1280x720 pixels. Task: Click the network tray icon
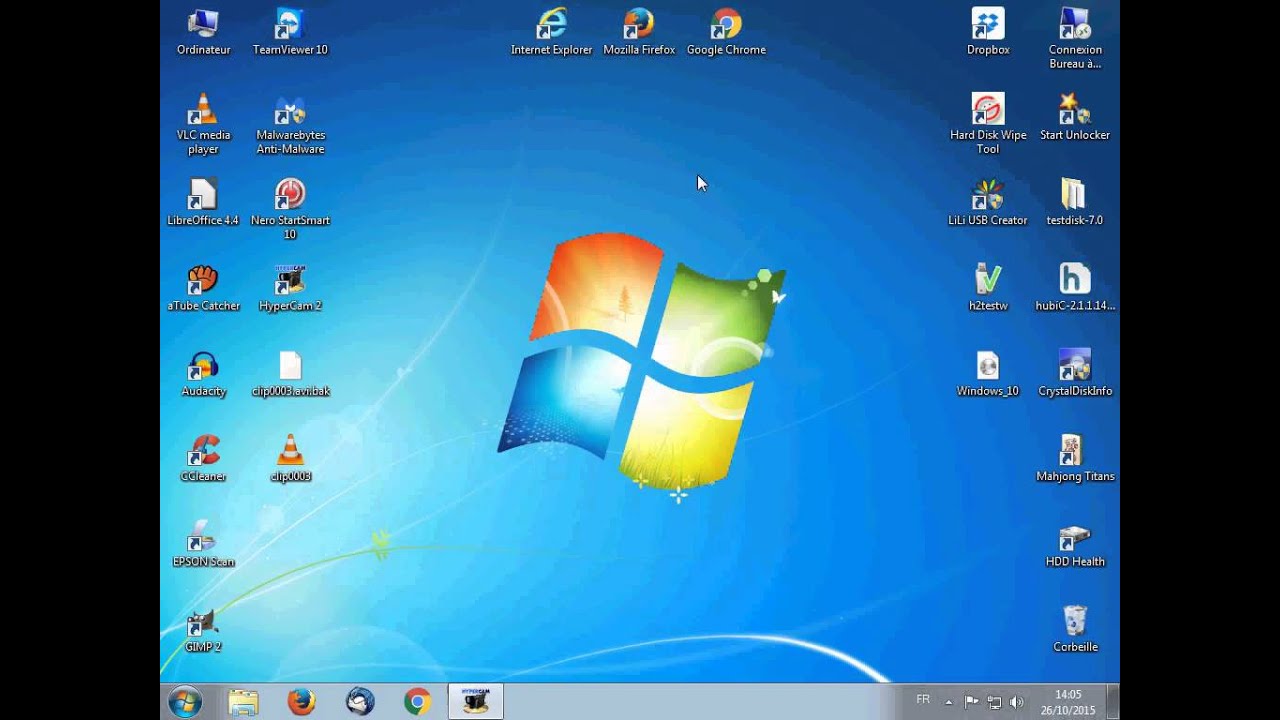click(994, 702)
